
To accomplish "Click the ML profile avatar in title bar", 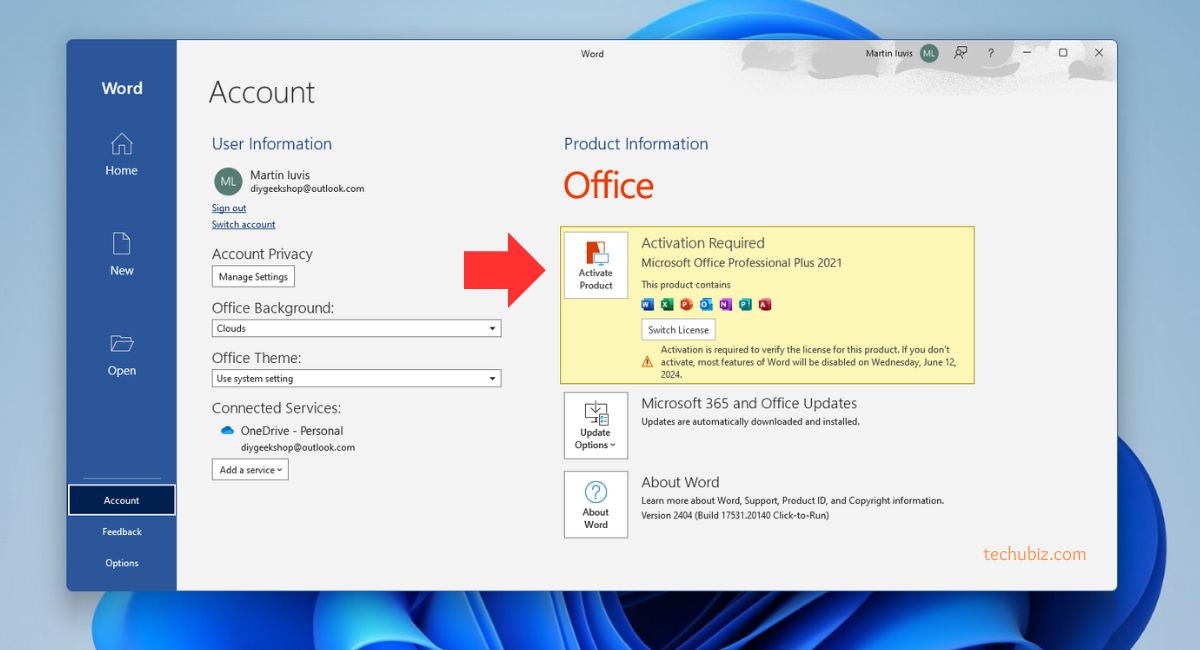I will pyautogui.click(x=929, y=54).
